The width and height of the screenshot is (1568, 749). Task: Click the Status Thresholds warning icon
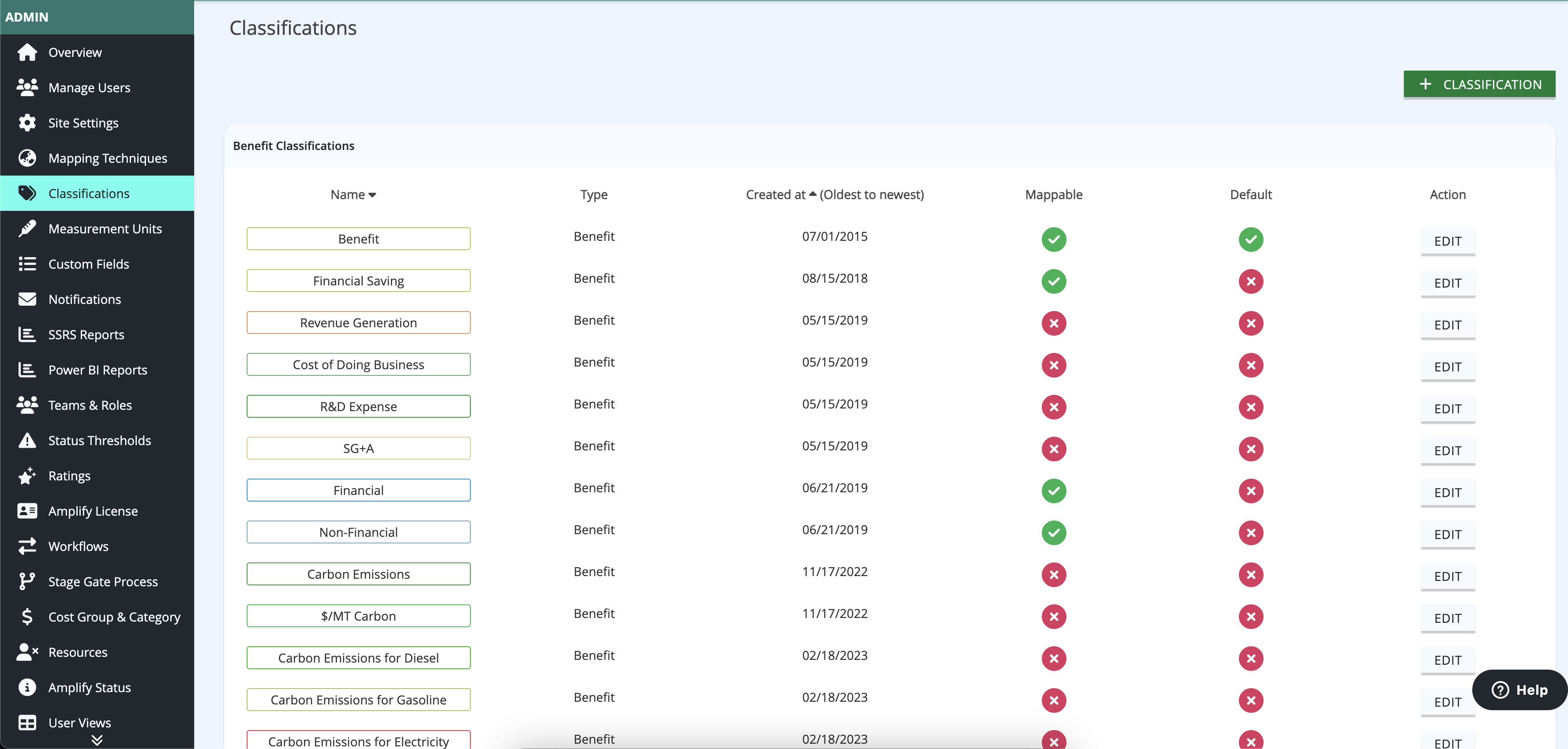tap(27, 441)
